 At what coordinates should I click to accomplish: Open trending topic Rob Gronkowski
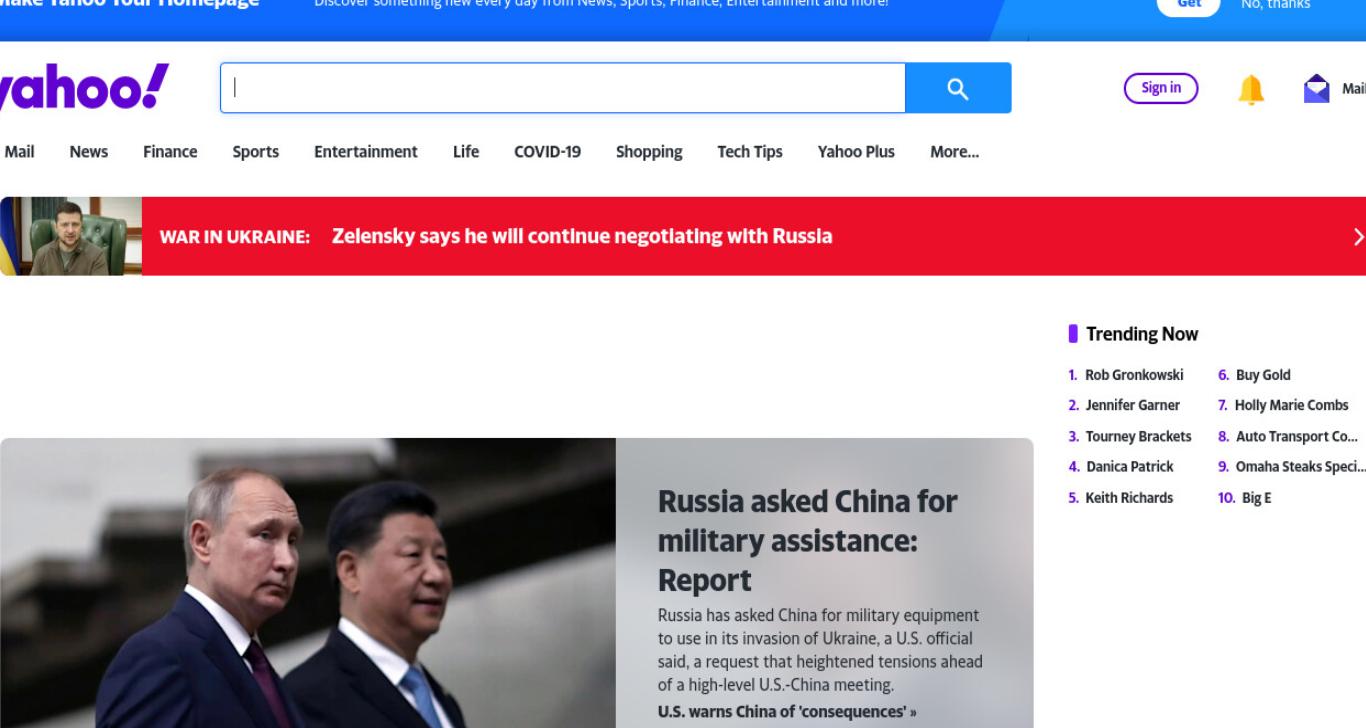[1134, 375]
